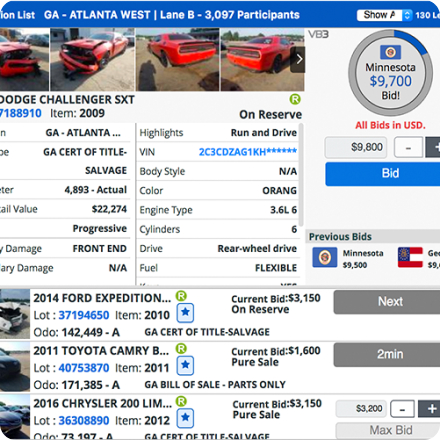
Task: Click the DODGE CHALLENGER SXT heading
Action: (x=67, y=100)
